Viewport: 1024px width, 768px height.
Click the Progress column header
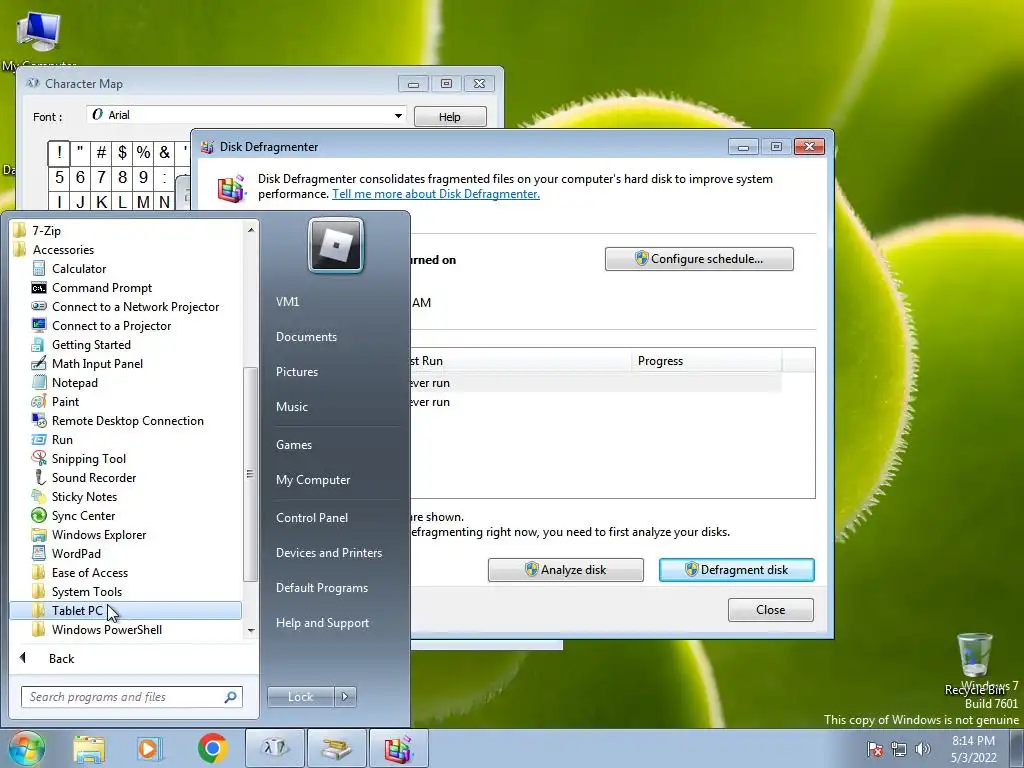[x=706, y=360]
